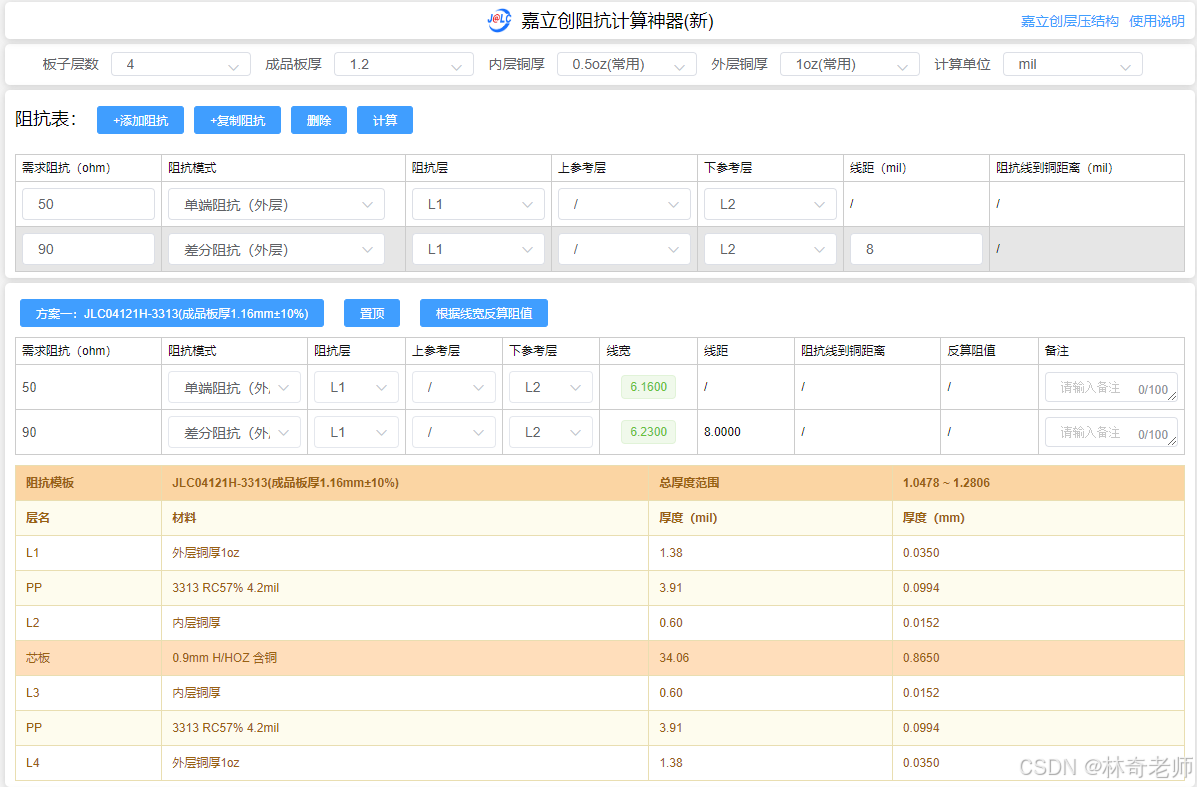The image size is (1197, 787).
Task: Open 上参考层 dropdown in 90 ohm input row
Action: coord(624,249)
